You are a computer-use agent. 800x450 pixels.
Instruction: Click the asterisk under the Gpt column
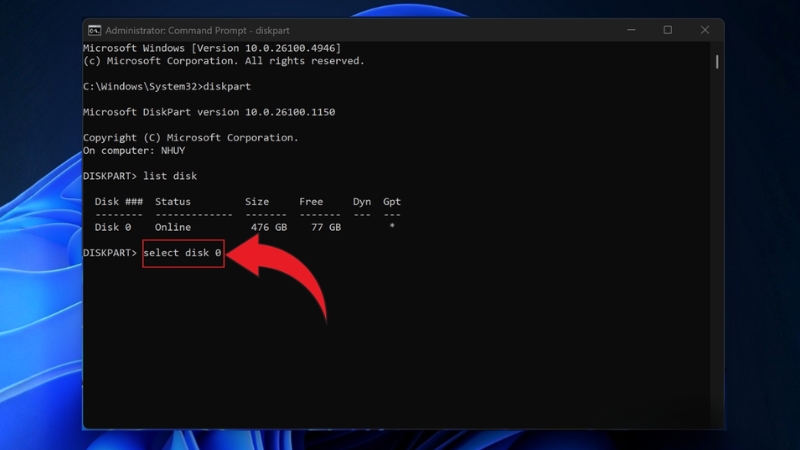[392, 229]
